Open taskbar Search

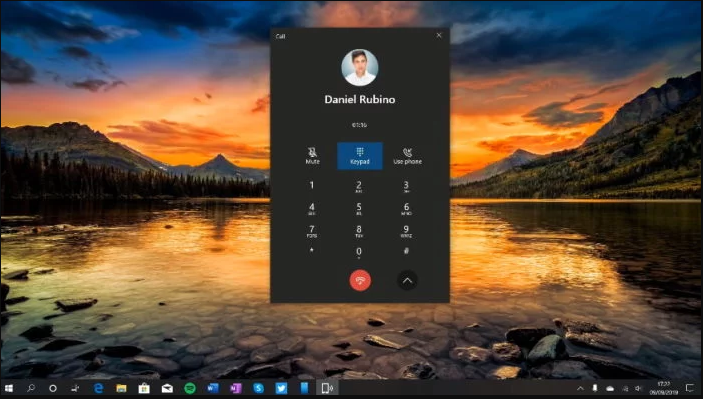click(31, 388)
